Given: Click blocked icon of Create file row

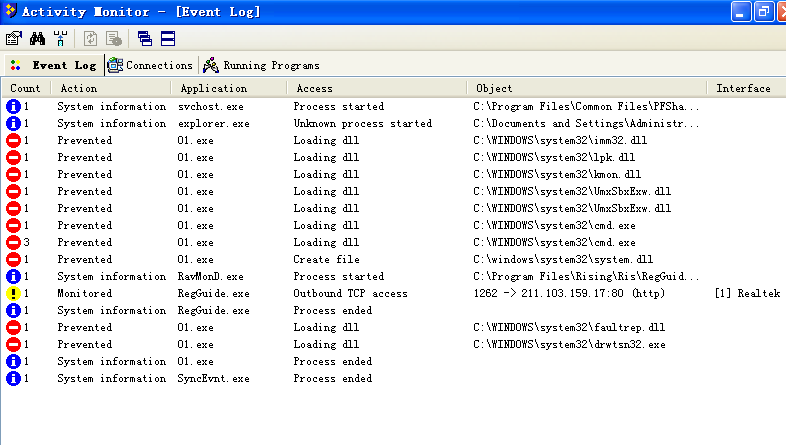Looking at the screenshot, I should (14, 259).
